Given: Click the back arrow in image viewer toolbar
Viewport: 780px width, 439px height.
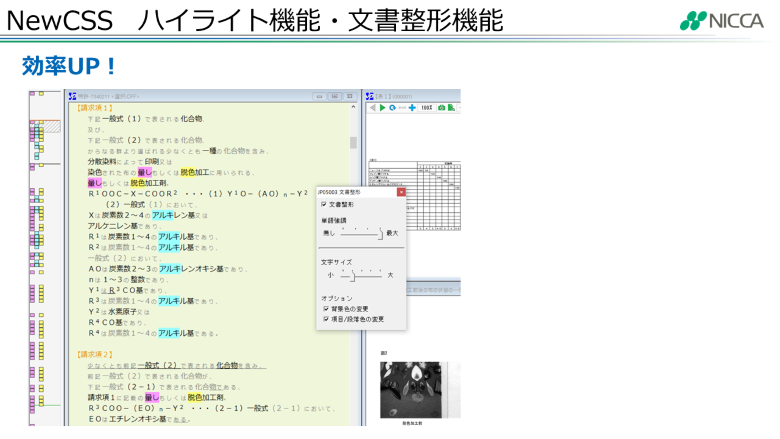Looking at the screenshot, I should pos(372,107).
